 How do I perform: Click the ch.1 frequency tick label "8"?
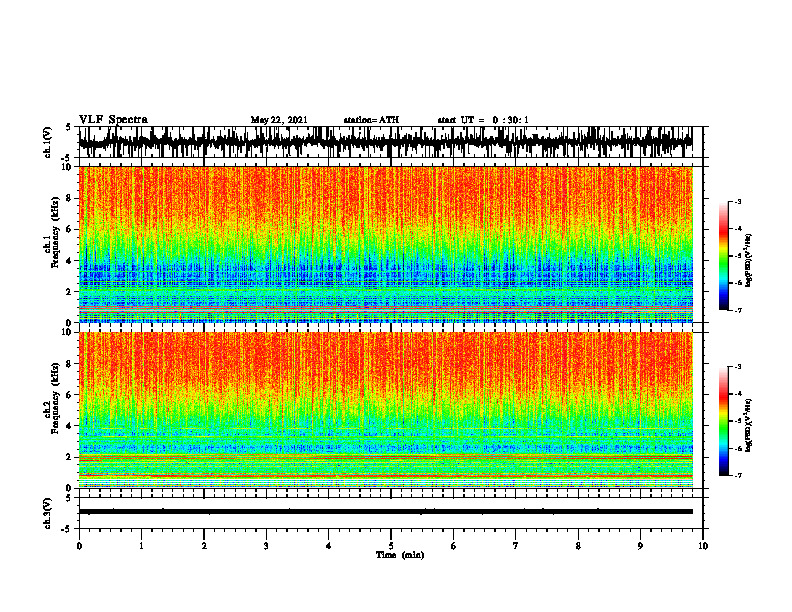pyautogui.click(x=69, y=198)
